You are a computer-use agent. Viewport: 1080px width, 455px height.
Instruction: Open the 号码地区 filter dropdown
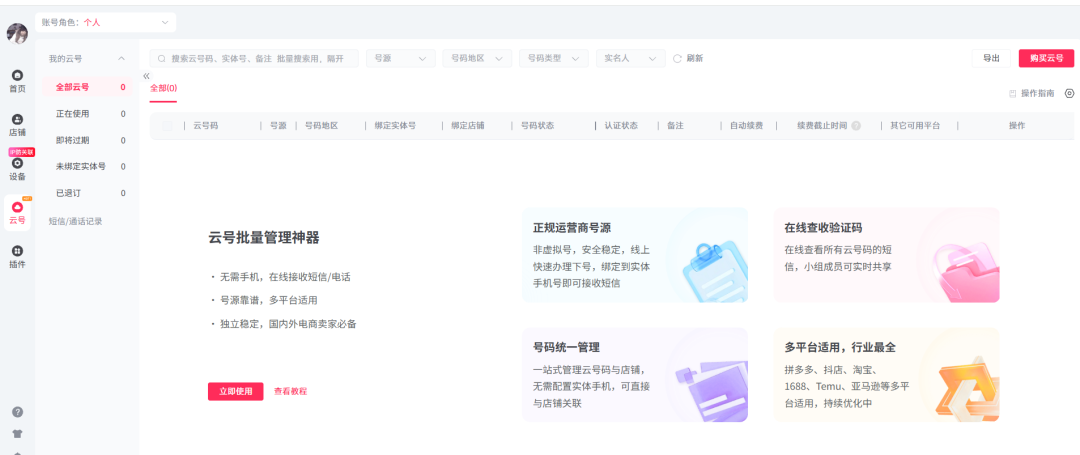(477, 59)
